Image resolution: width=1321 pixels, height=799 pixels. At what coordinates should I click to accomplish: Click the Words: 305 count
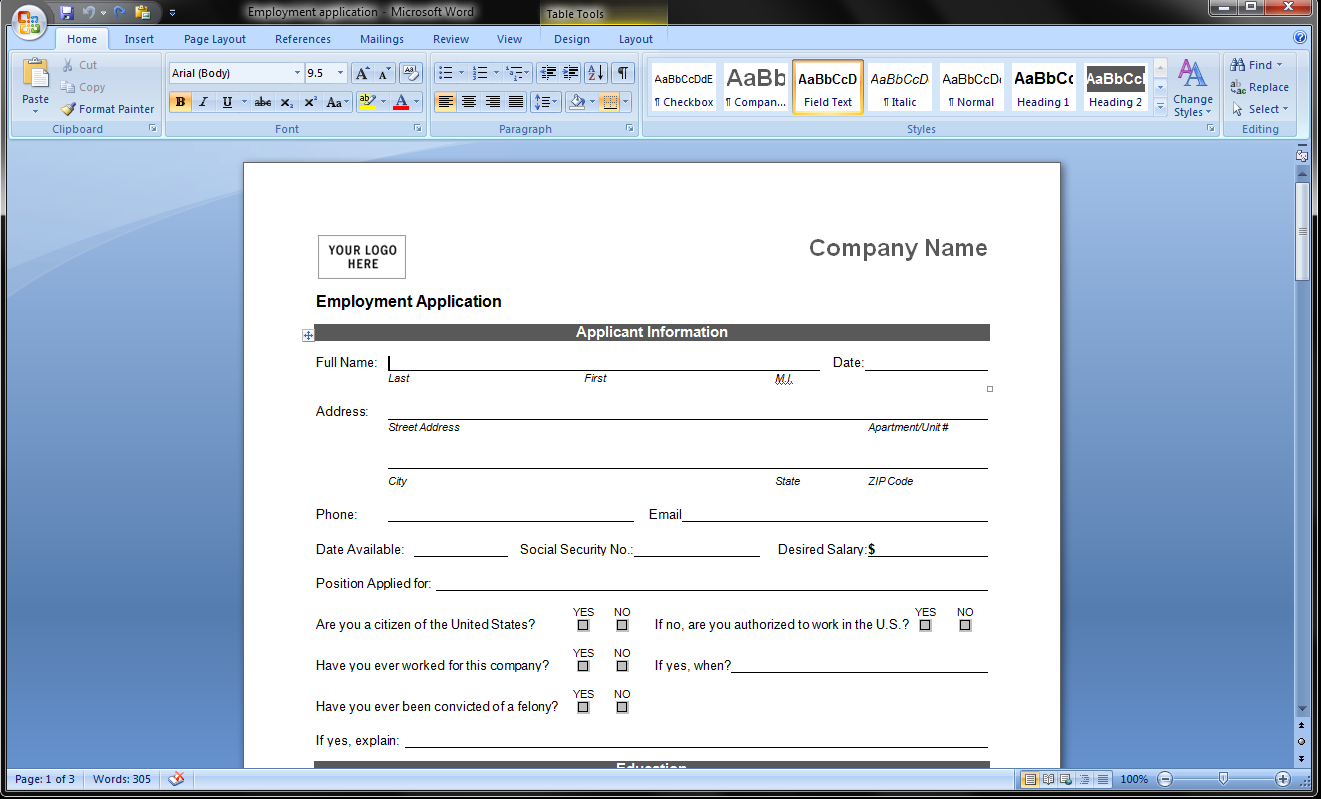122,779
